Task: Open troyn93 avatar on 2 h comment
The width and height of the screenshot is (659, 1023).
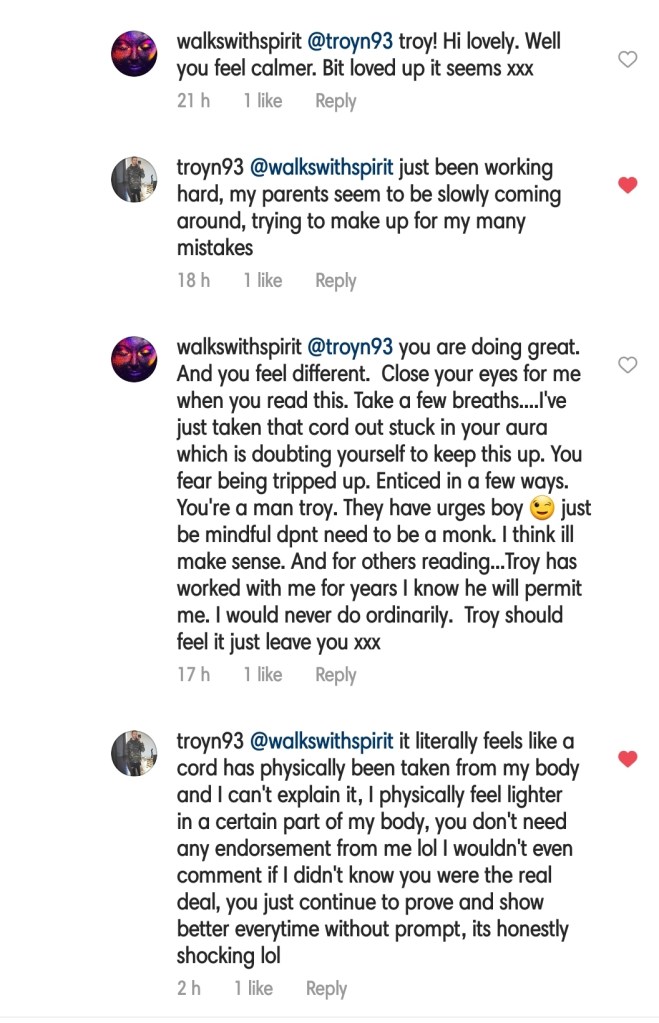Action: tap(134, 754)
